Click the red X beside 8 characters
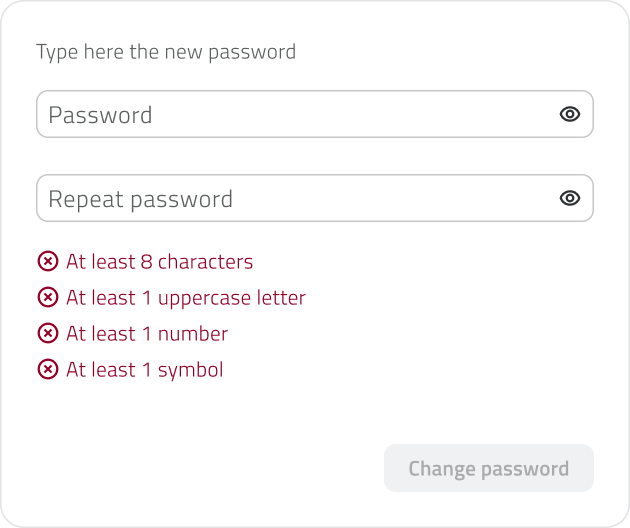The image size is (630, 528). (x=48, y=262)
